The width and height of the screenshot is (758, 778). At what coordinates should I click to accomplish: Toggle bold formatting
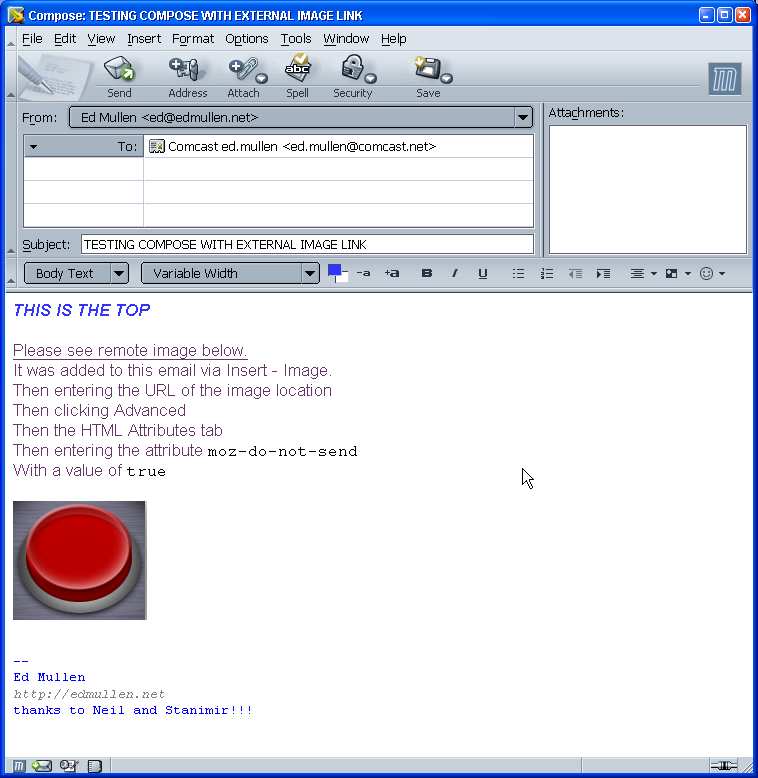click(x=427, y=273)
